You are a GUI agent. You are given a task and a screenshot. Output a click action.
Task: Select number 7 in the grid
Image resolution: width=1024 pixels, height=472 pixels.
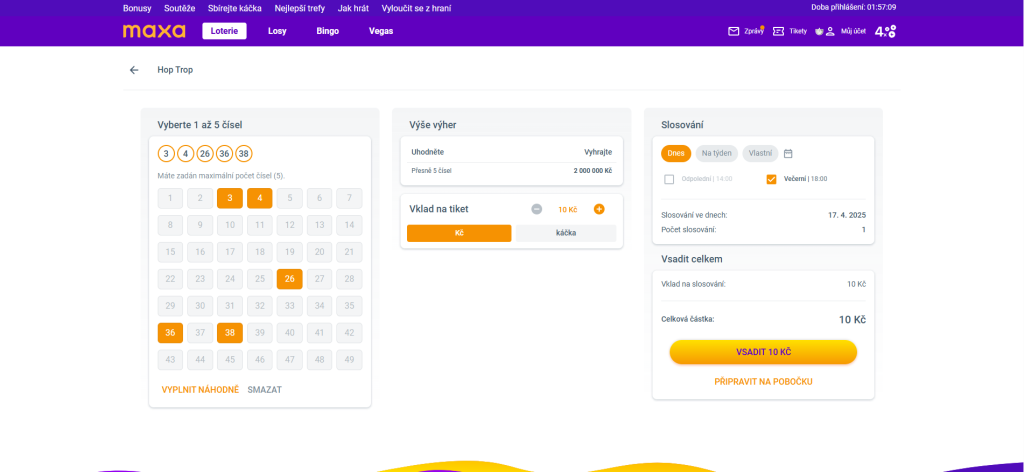click(x=349, y=198)
